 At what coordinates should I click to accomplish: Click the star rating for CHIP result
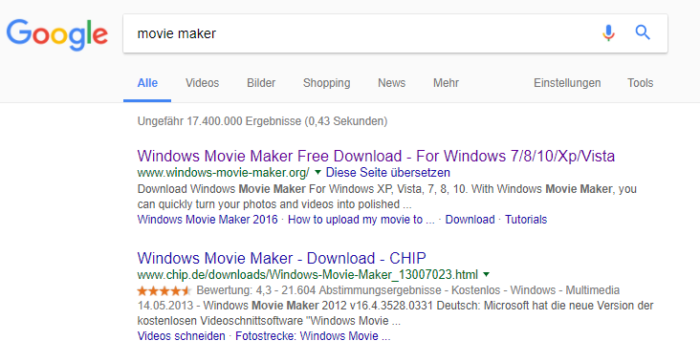coord(164,291)
